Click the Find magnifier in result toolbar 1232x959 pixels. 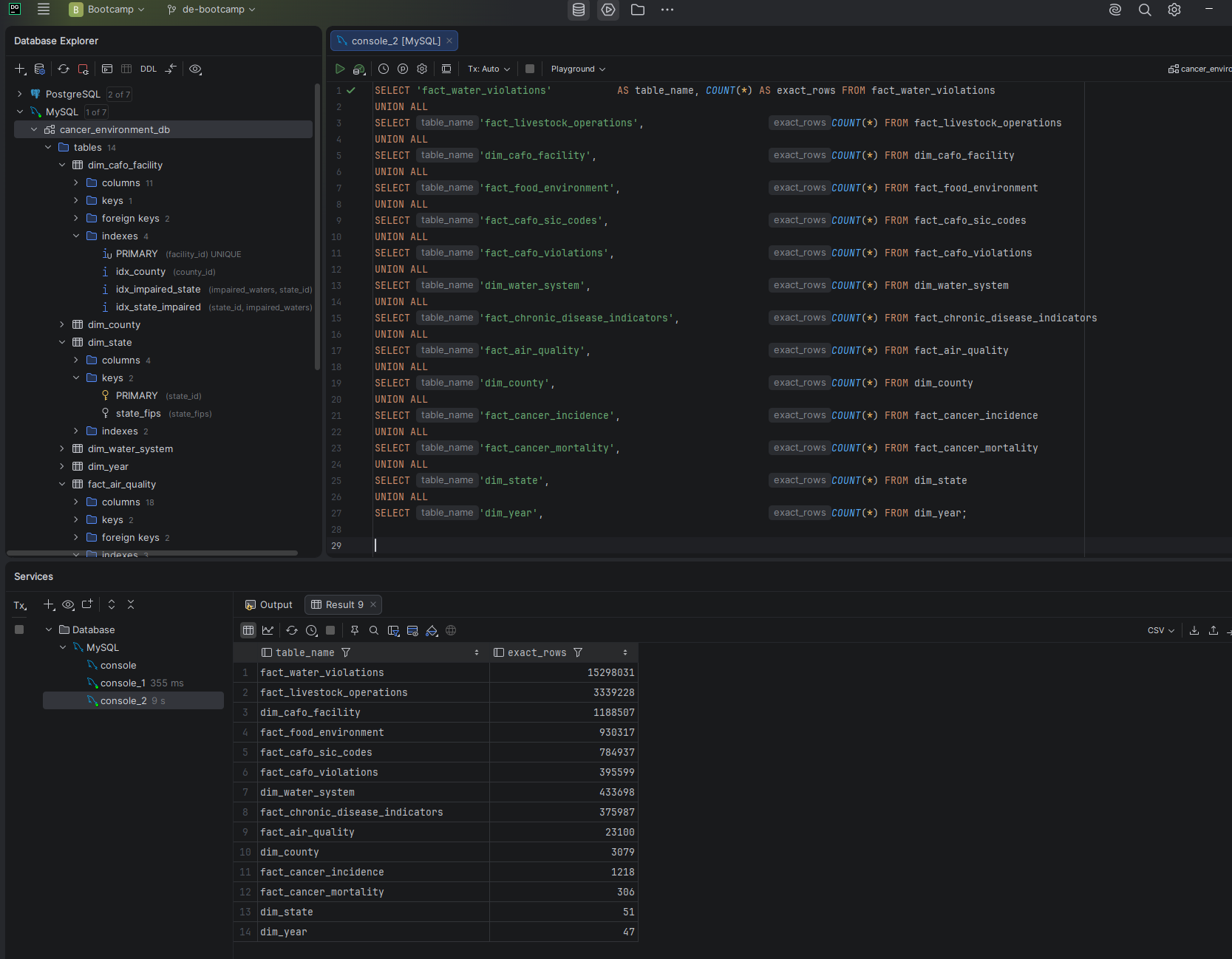click(374, 630)
